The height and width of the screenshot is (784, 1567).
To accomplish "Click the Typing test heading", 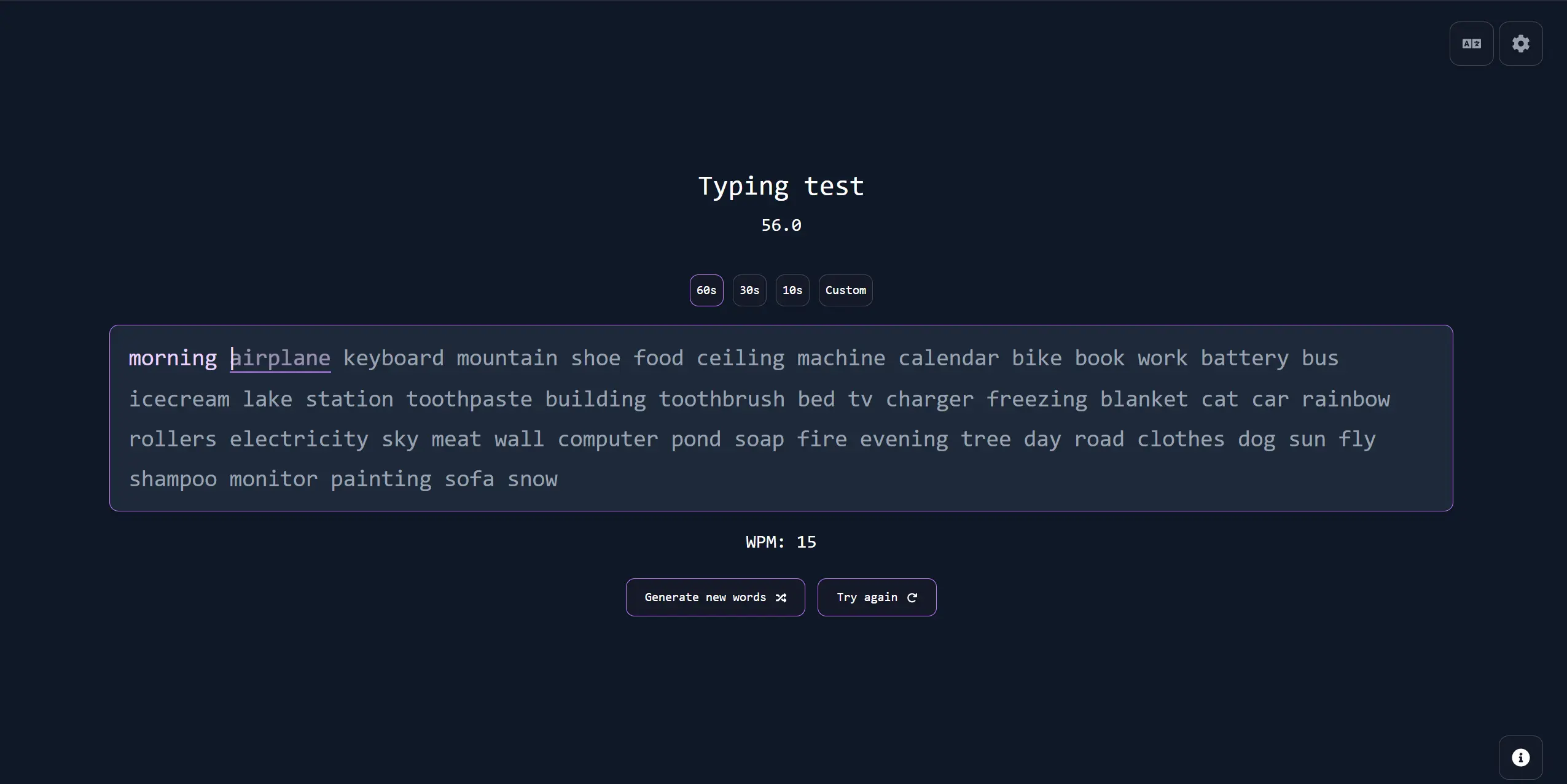I will point(781,186).
